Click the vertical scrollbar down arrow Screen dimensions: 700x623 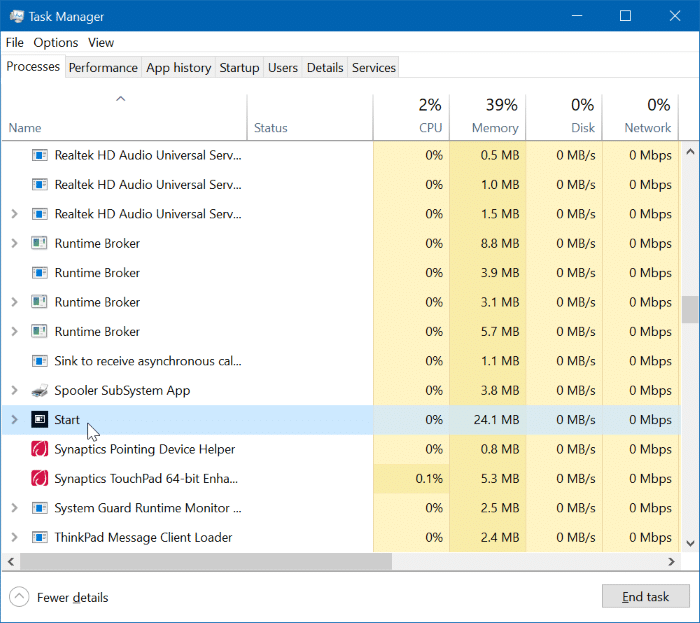tap(690, 544)
